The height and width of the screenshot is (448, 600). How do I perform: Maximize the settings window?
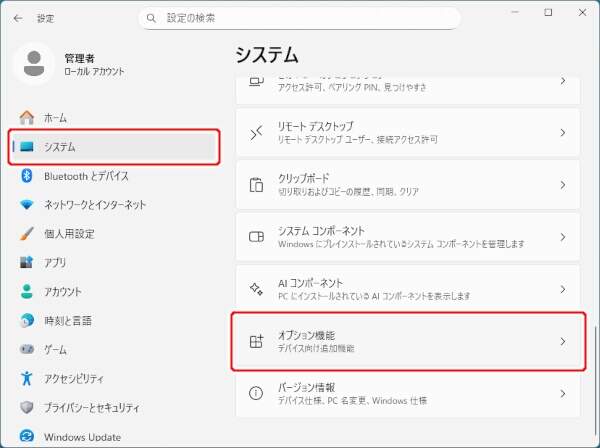click(x=548, y=13)
